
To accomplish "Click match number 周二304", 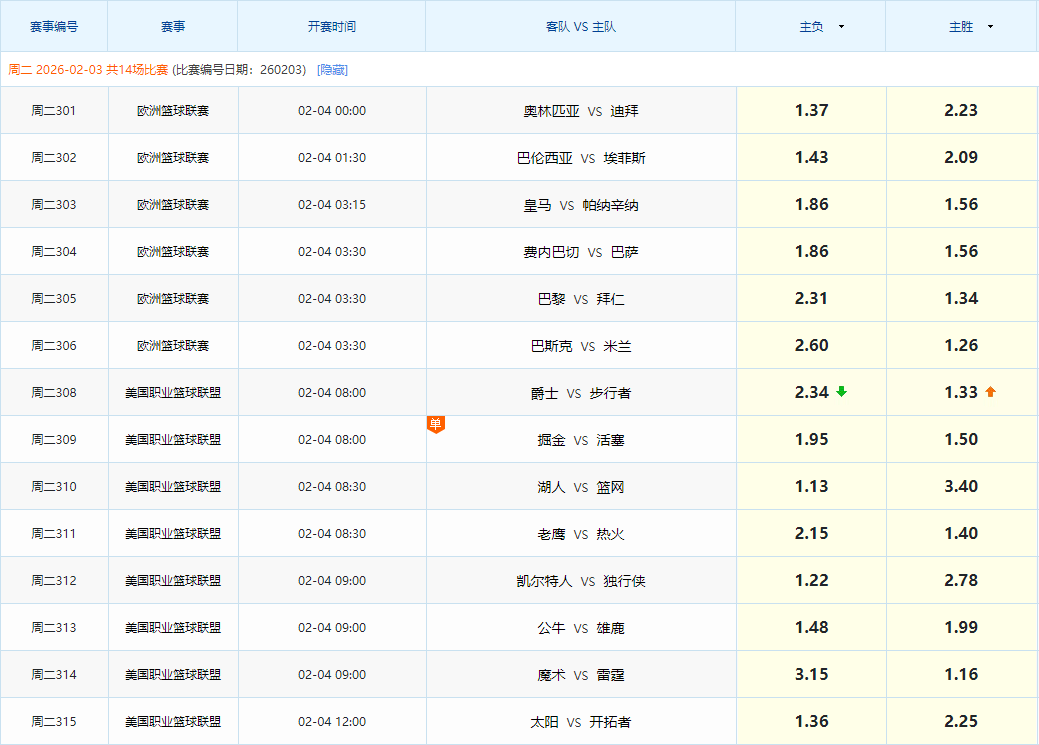I will (54, 252).
